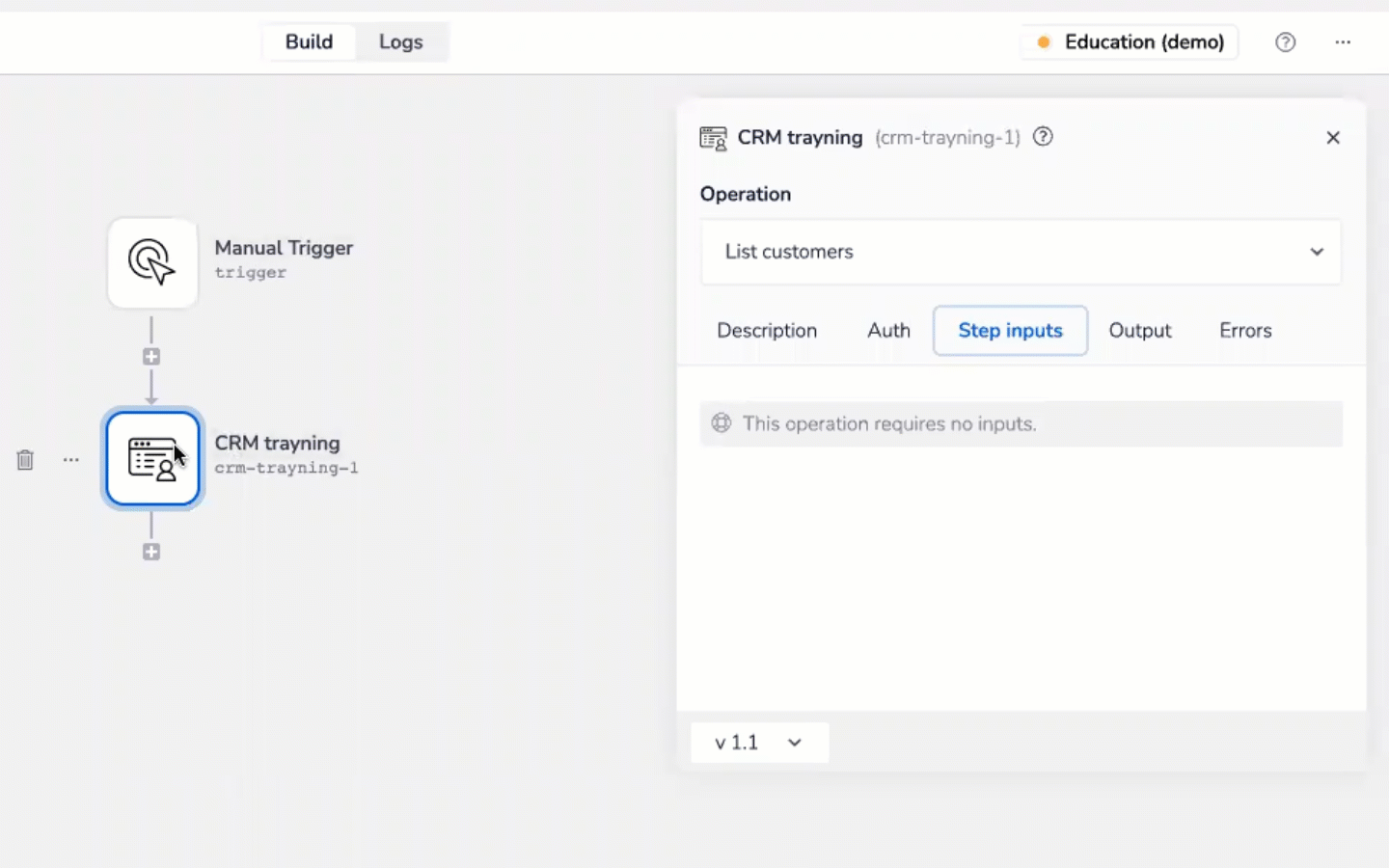Select the Step inputs tab
This screenshot has height=868, width=1389.
tap(1010, 331)
